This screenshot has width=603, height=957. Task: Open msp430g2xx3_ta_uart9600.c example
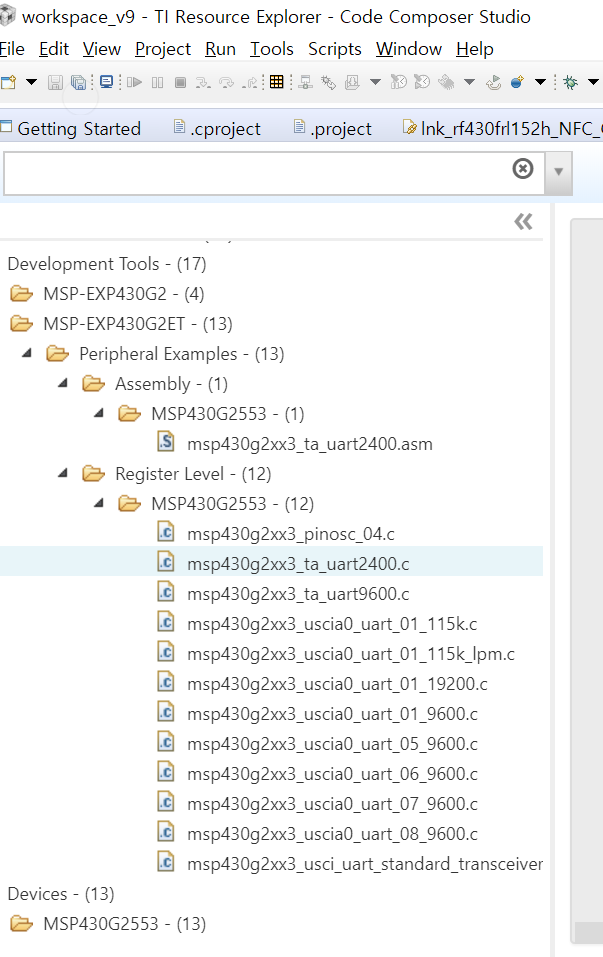pos(298,594)
